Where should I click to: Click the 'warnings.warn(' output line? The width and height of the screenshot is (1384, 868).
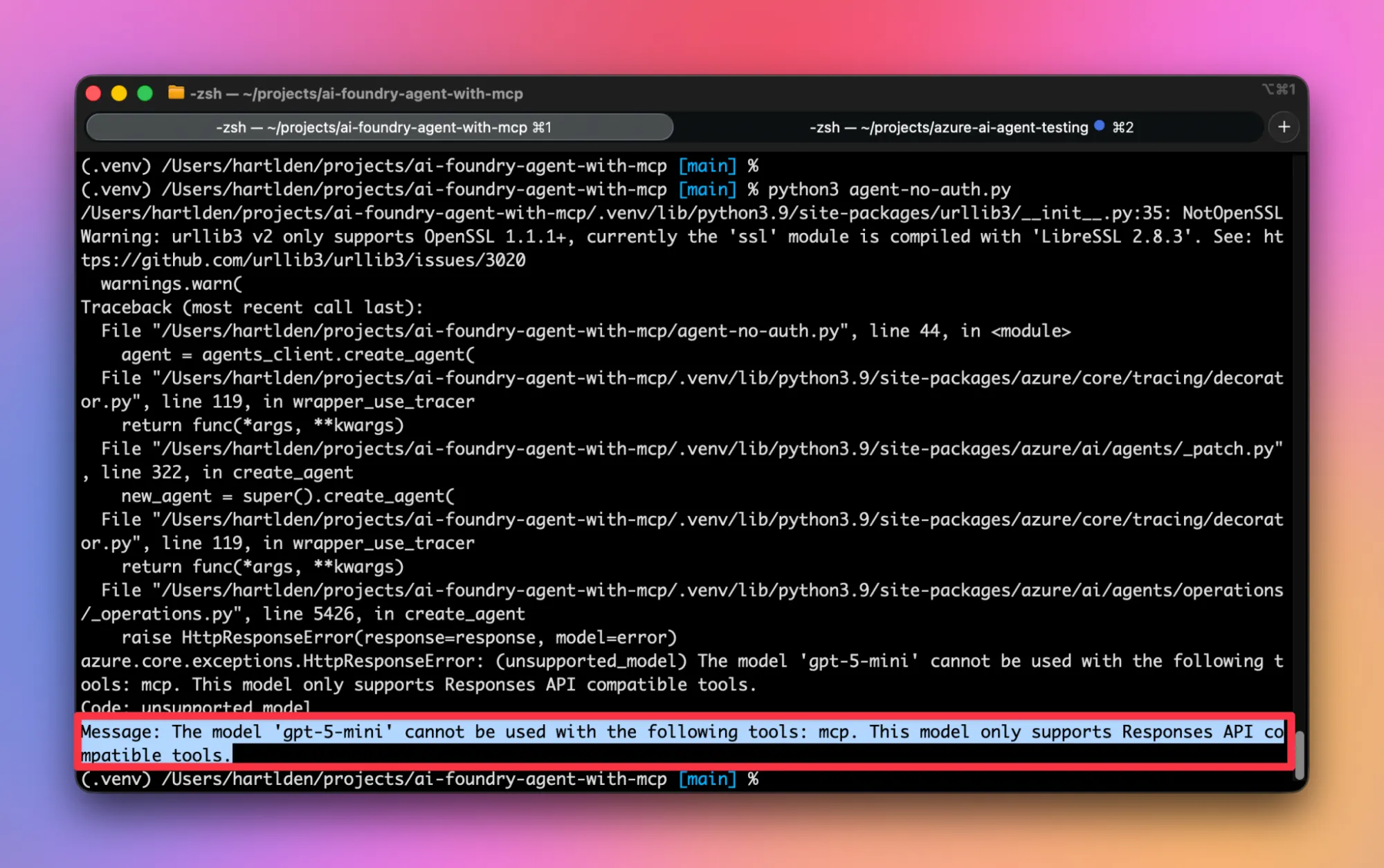171,284
